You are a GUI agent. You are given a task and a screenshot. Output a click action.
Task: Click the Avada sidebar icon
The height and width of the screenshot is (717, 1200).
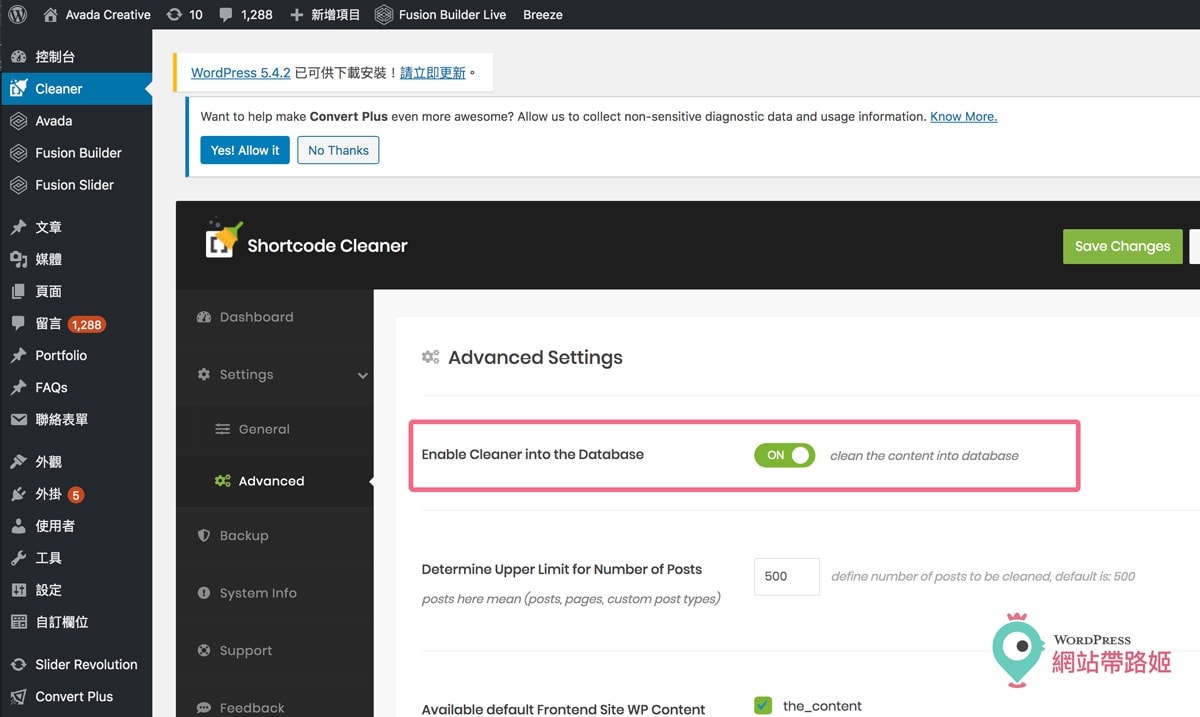[18, 121]
